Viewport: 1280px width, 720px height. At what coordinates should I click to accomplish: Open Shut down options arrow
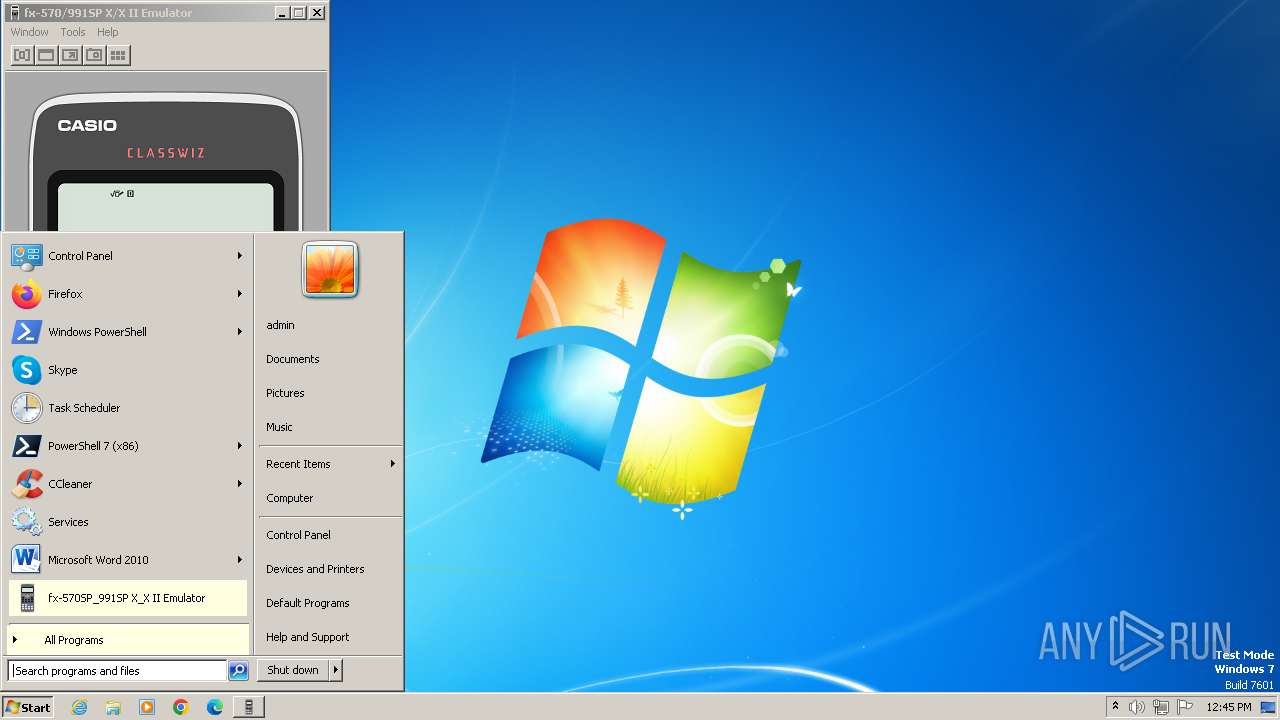[x=336, y=670]
